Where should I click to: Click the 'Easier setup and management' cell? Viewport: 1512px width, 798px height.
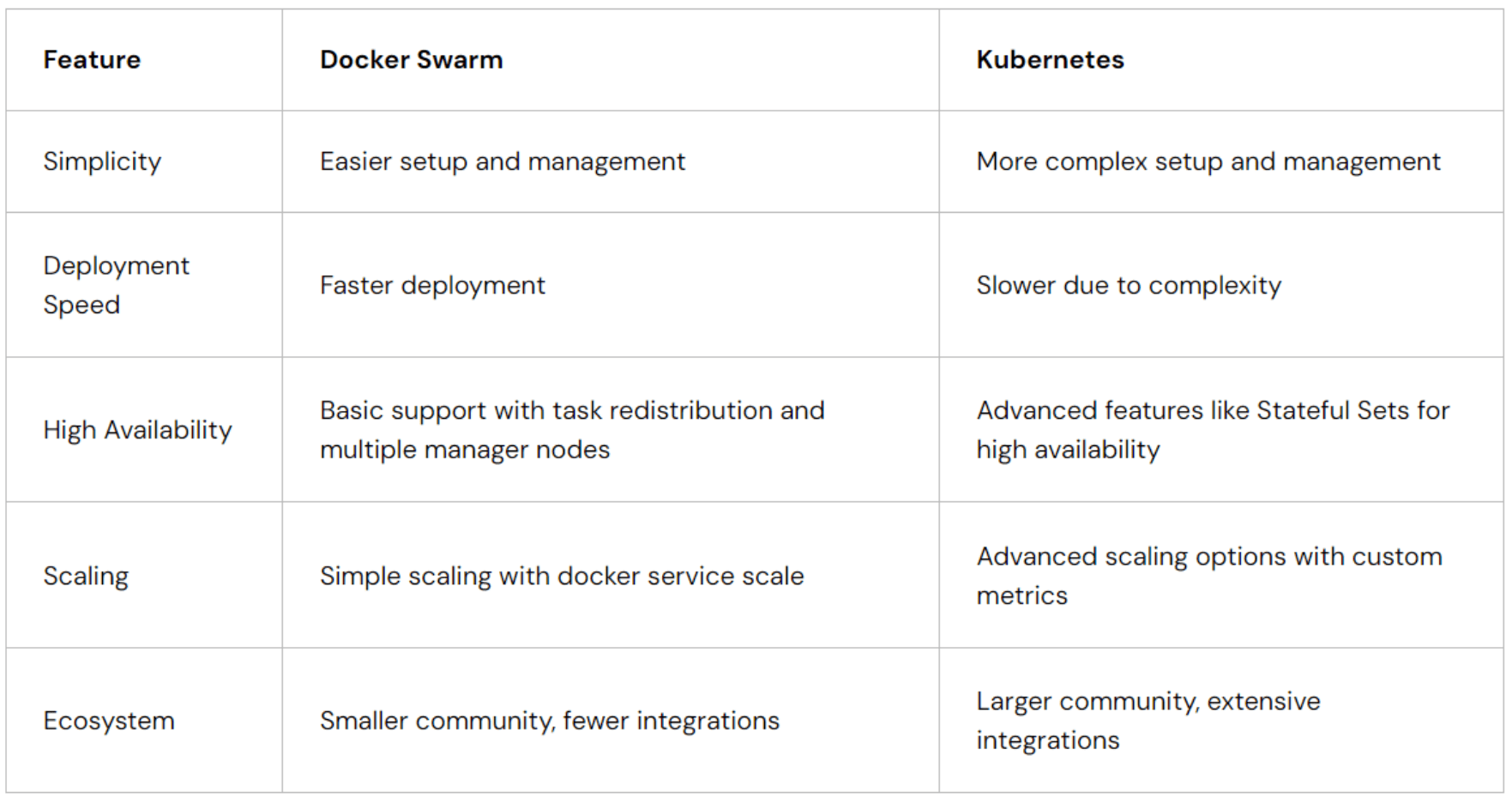coord(502,161)
